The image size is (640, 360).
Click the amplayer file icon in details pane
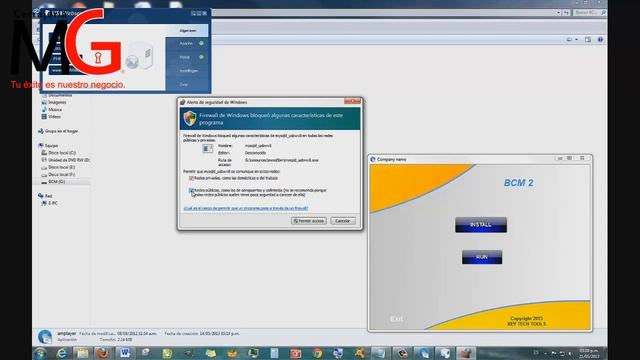(x=45, y=337)
